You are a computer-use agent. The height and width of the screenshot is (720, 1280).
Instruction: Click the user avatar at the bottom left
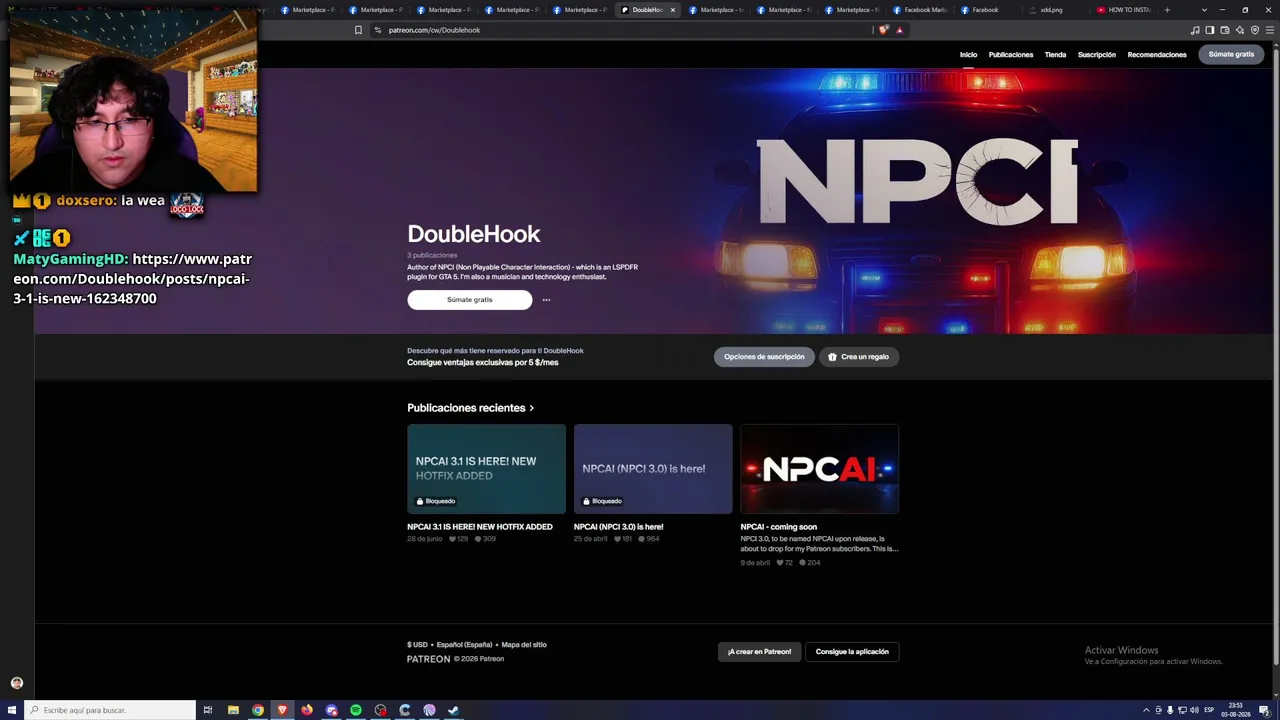(16, 683)
